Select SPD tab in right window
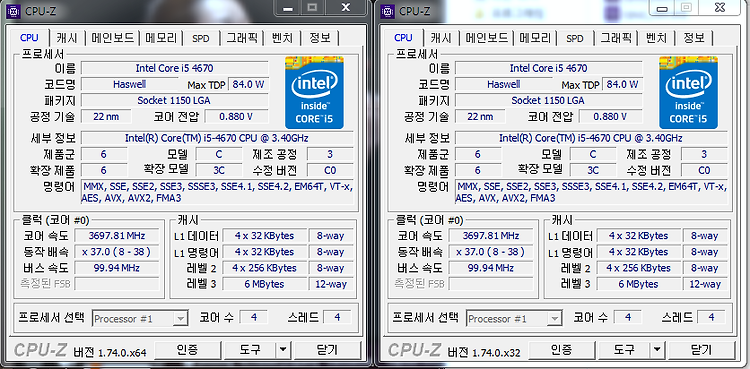Viewport: 750px width, 369px height. [575, 38]
